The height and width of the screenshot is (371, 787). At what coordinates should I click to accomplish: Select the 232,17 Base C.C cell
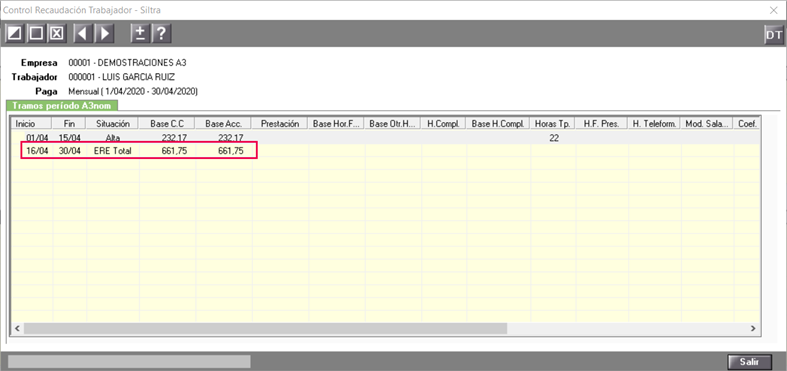[167, 138]
